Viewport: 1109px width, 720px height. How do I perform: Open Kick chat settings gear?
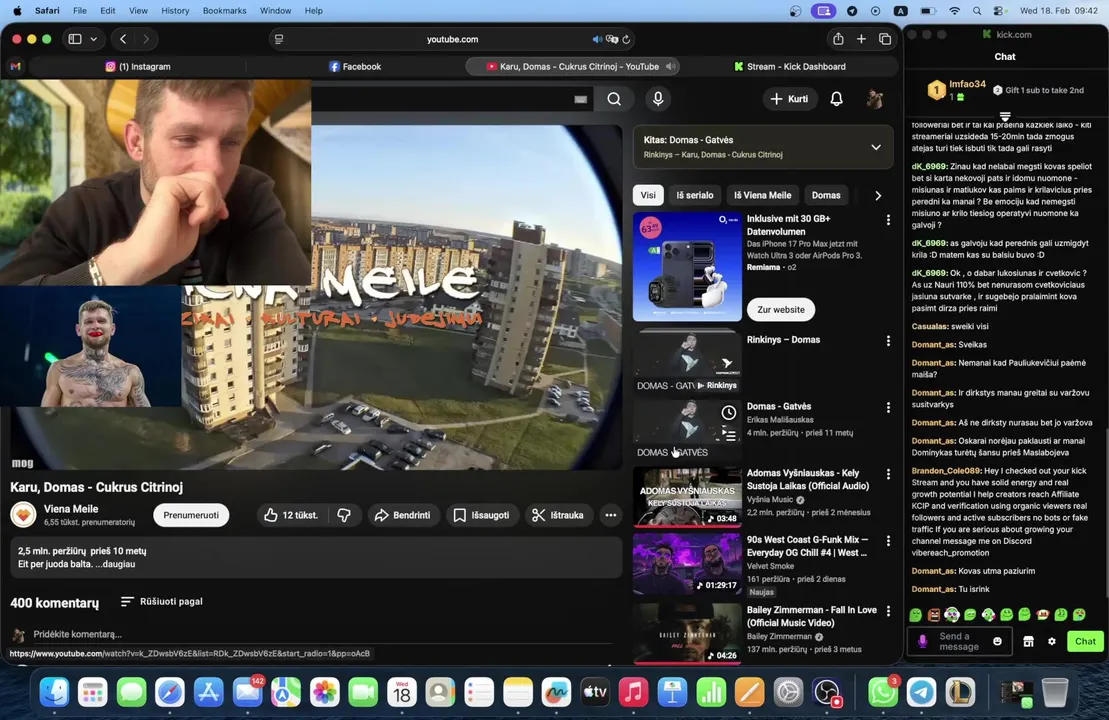pos(1052,641)
